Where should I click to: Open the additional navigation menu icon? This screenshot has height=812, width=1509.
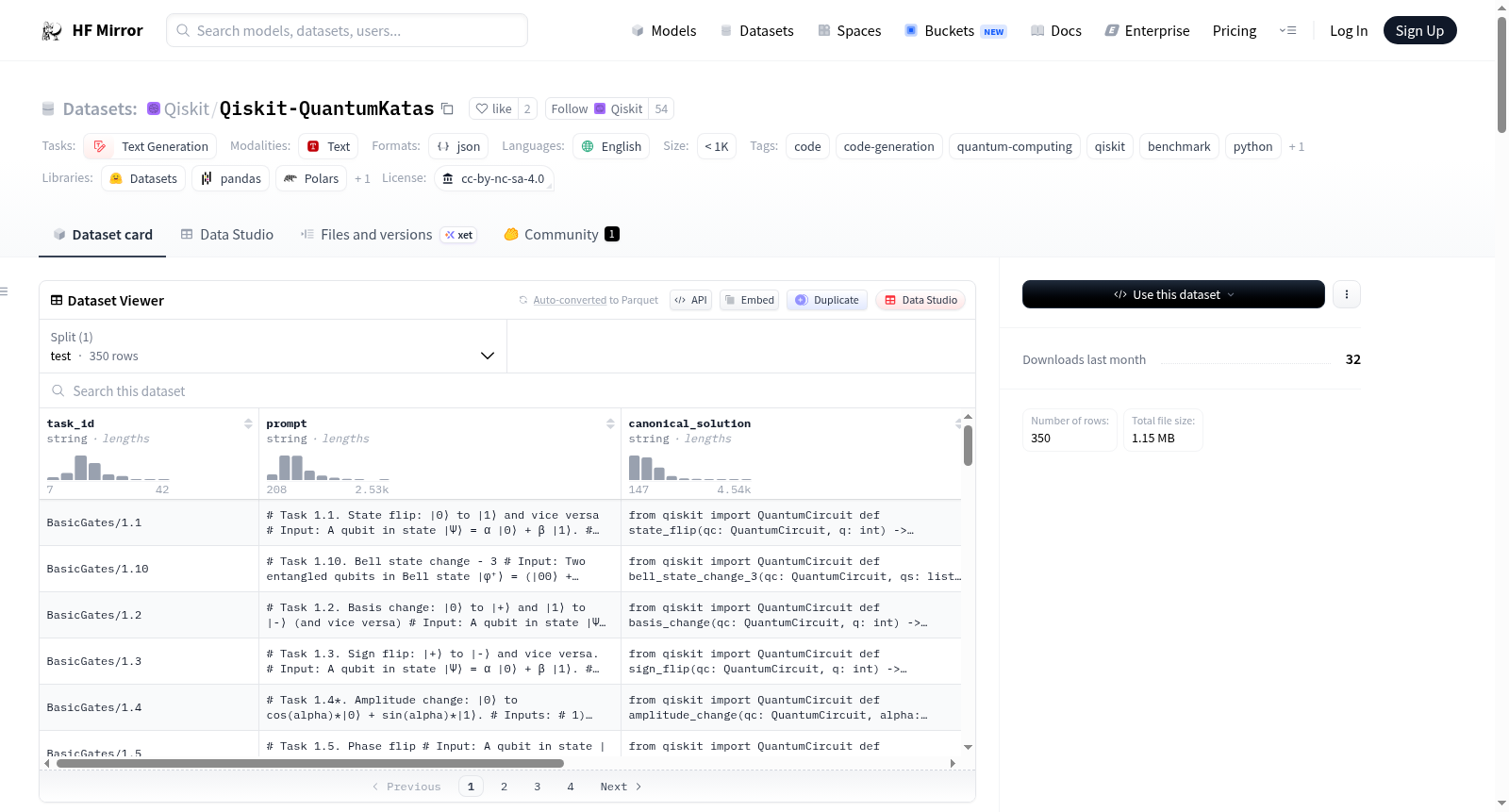click(1287, 30)
